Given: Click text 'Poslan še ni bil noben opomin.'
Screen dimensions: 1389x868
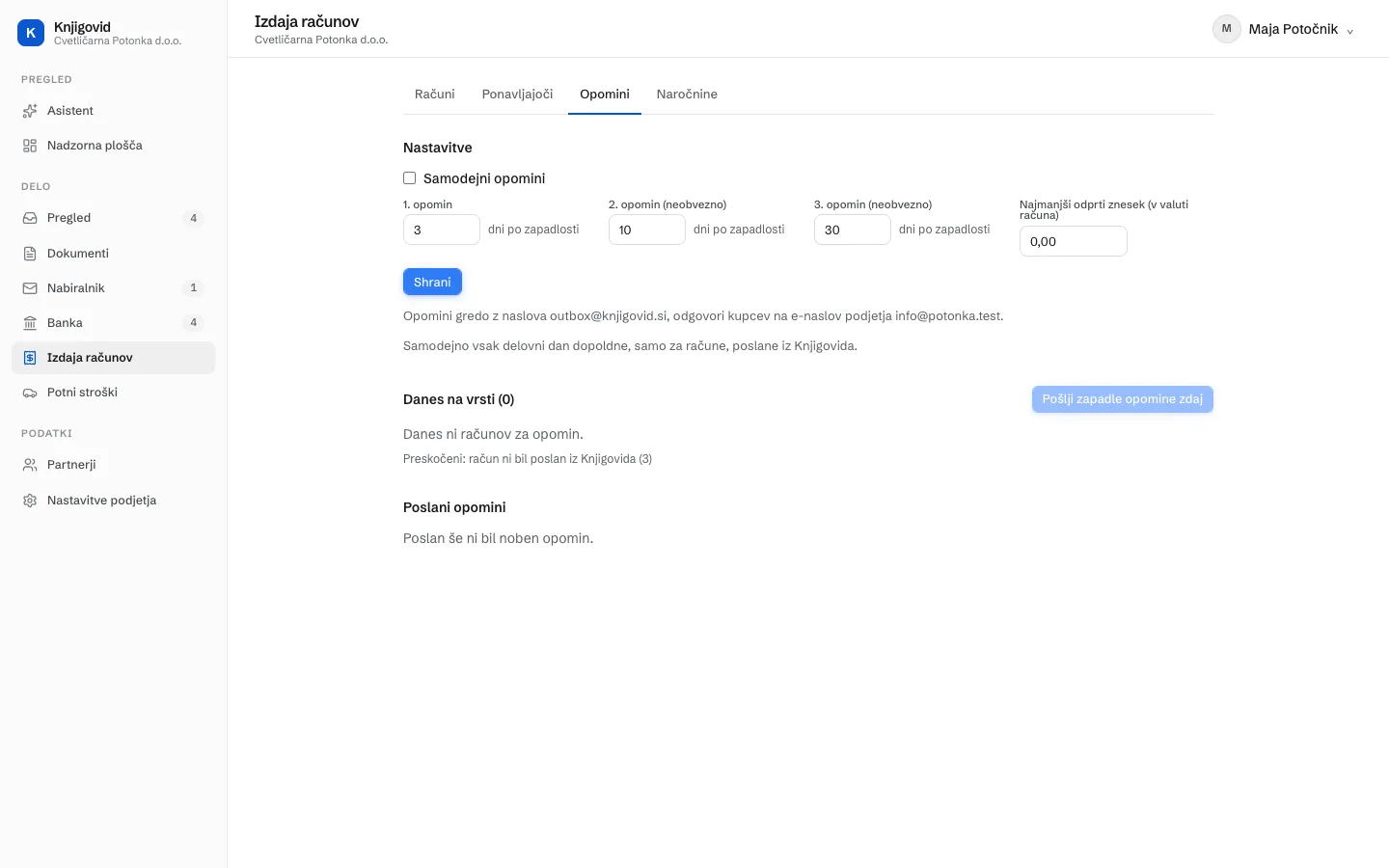Looking at the screenshot, I should [499, 538].
